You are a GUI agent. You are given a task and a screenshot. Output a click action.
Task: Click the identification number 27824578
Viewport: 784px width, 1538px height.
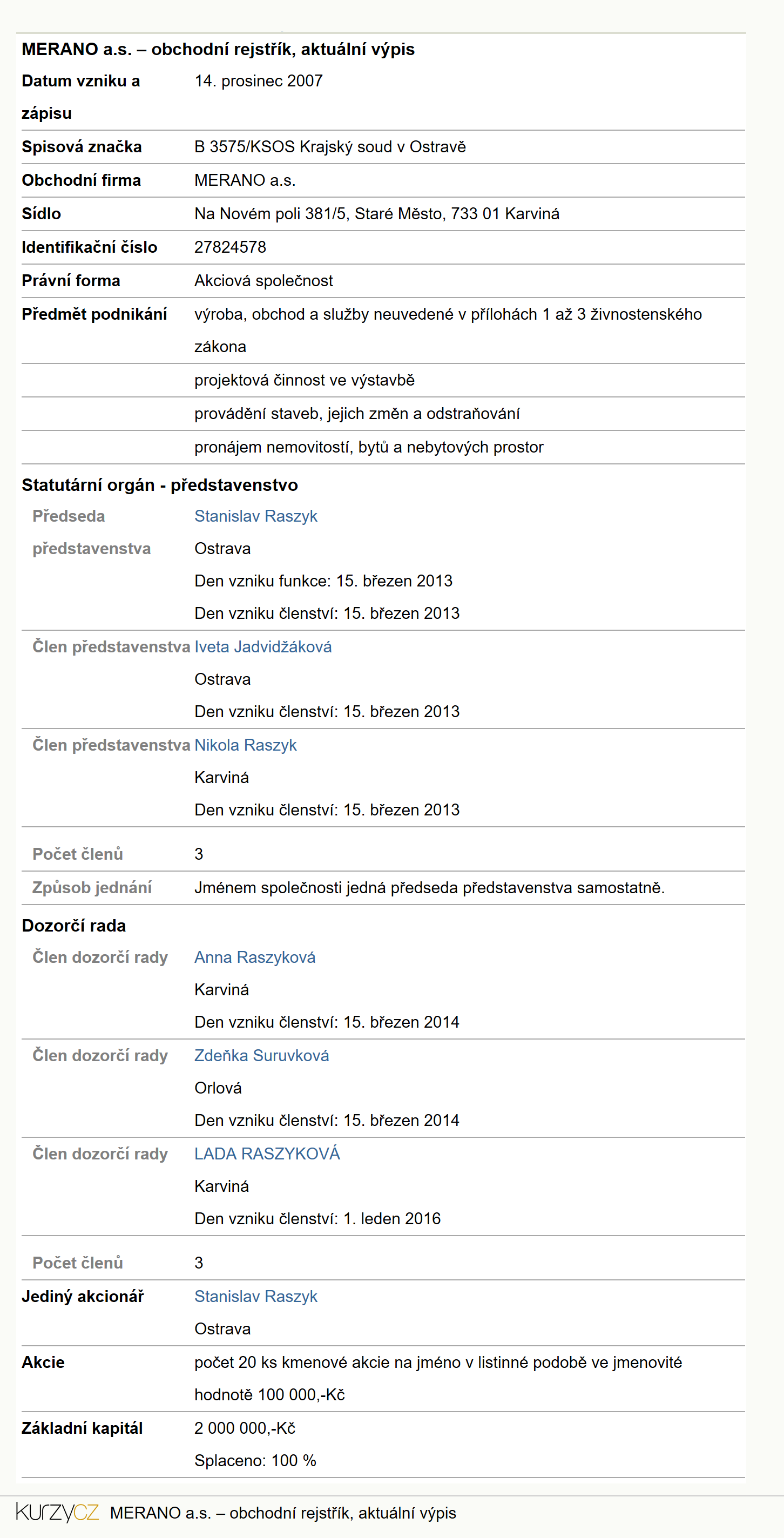(230, 247)
